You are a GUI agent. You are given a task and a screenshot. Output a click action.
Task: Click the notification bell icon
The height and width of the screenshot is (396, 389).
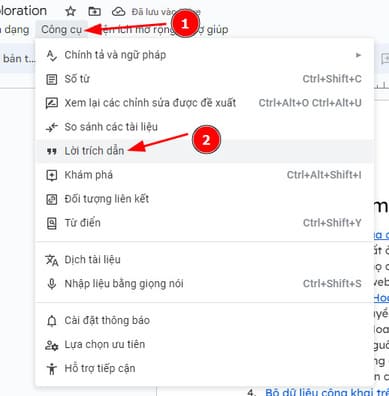pyautogui.click(x=51, y=321)
